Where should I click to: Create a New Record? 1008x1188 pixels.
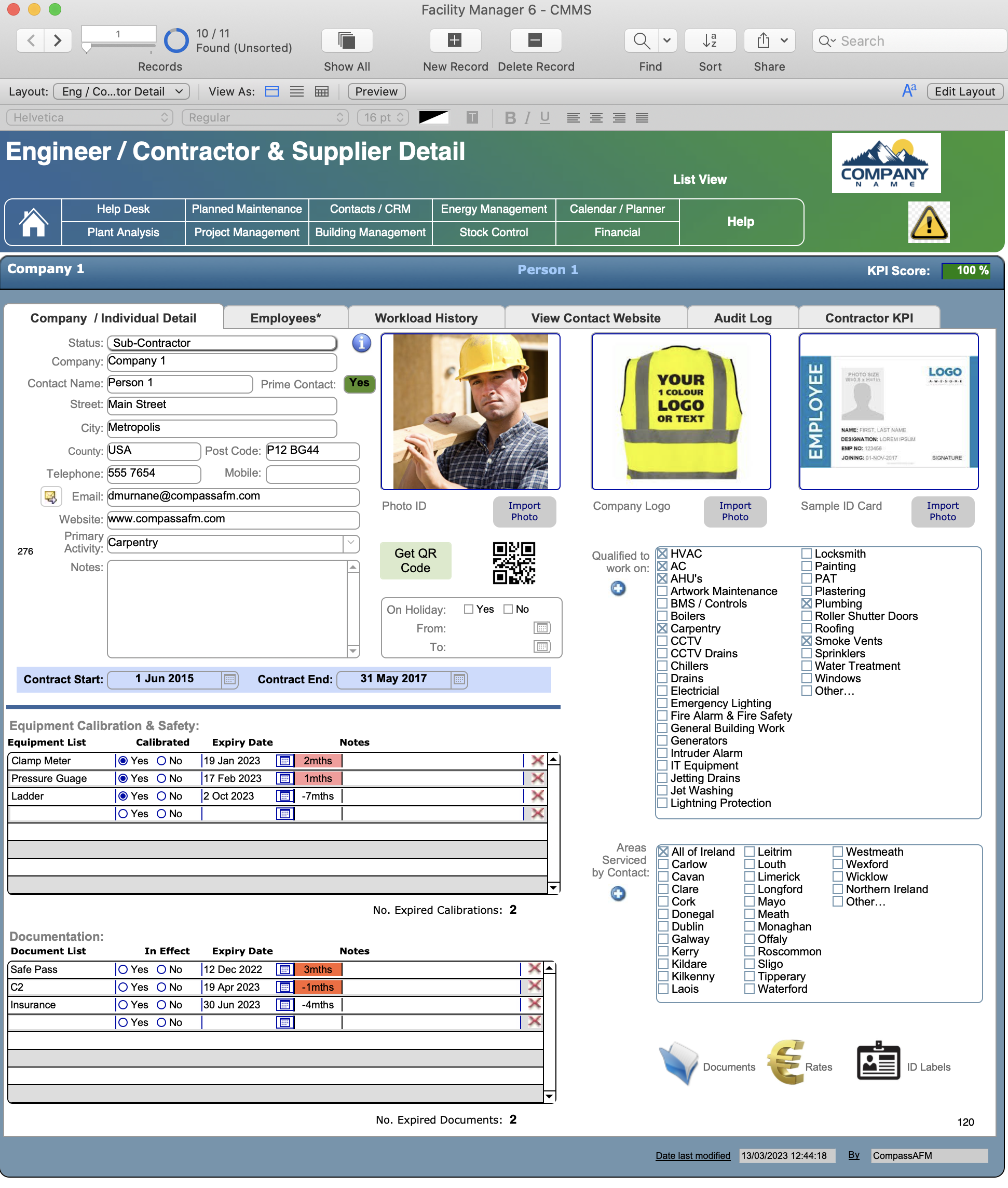454,40
